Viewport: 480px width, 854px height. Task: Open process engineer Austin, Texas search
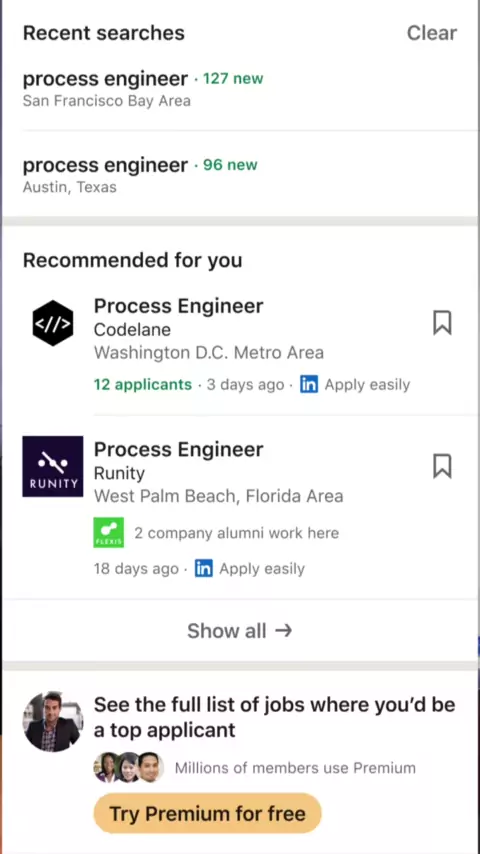pyautogui.click(x=240, y=174)
